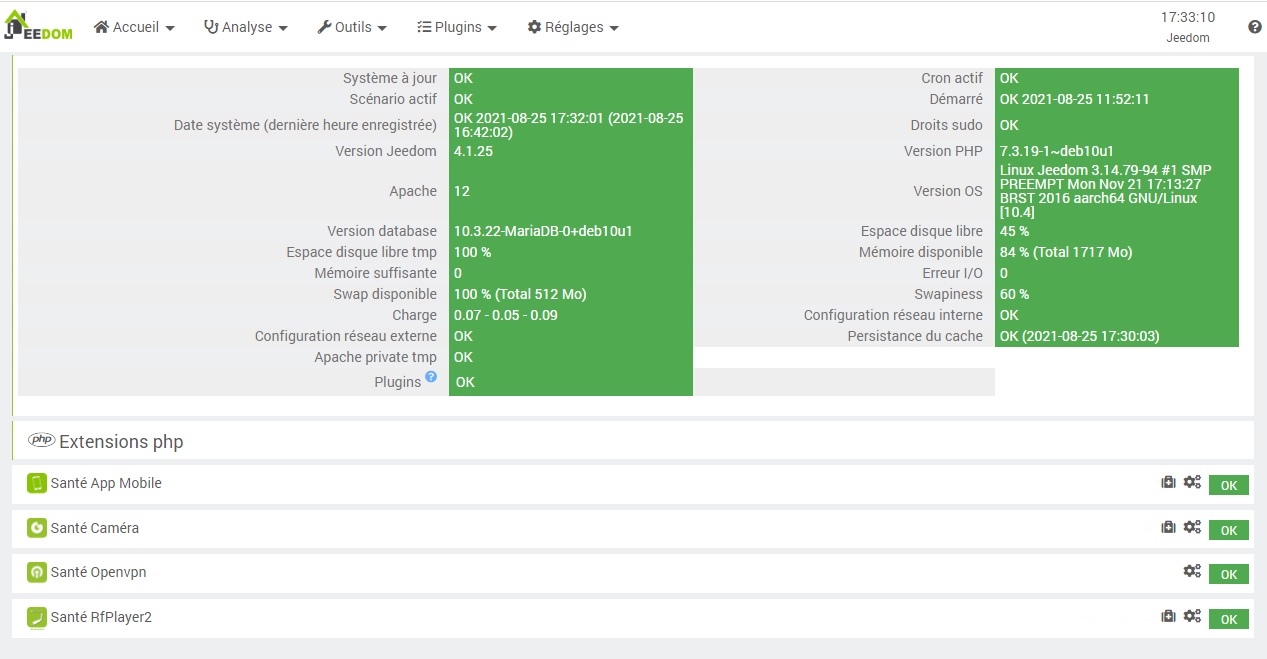Select Swapiness value 60 %

coord(1015,294)
